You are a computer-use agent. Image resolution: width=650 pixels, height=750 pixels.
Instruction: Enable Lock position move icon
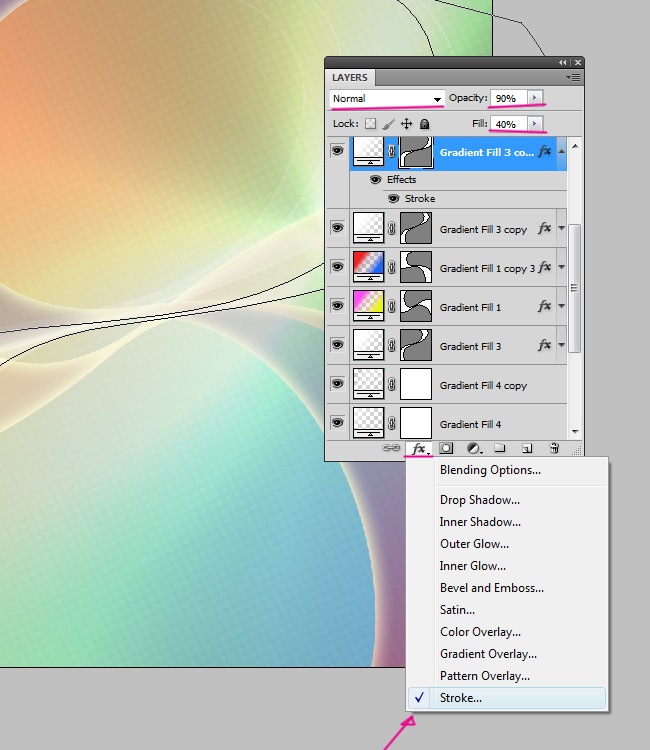[406, 124]
